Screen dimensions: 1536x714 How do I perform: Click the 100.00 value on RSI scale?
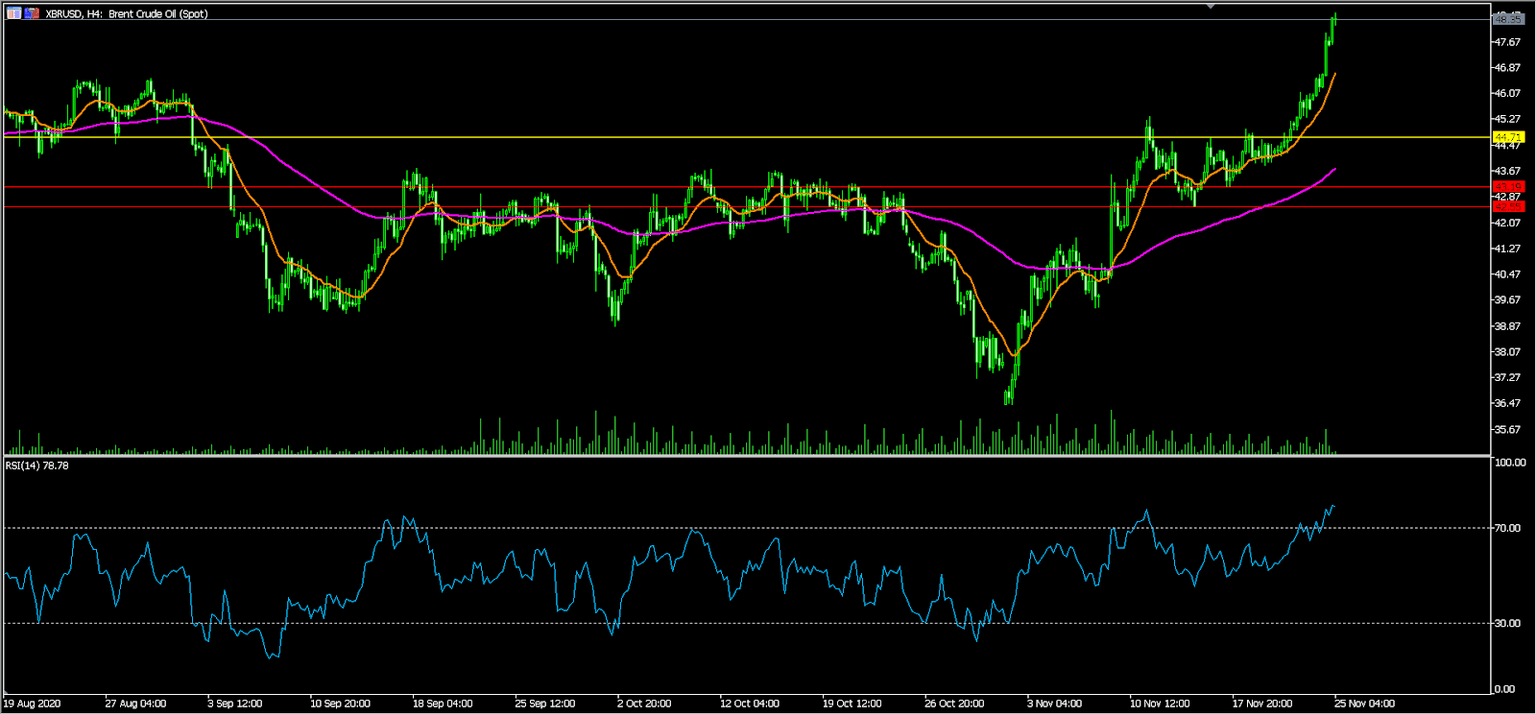tap(1509, 464)
